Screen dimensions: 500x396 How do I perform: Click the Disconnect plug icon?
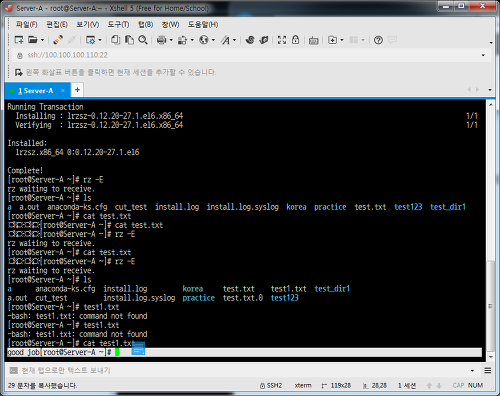click(x=58, y=40)
